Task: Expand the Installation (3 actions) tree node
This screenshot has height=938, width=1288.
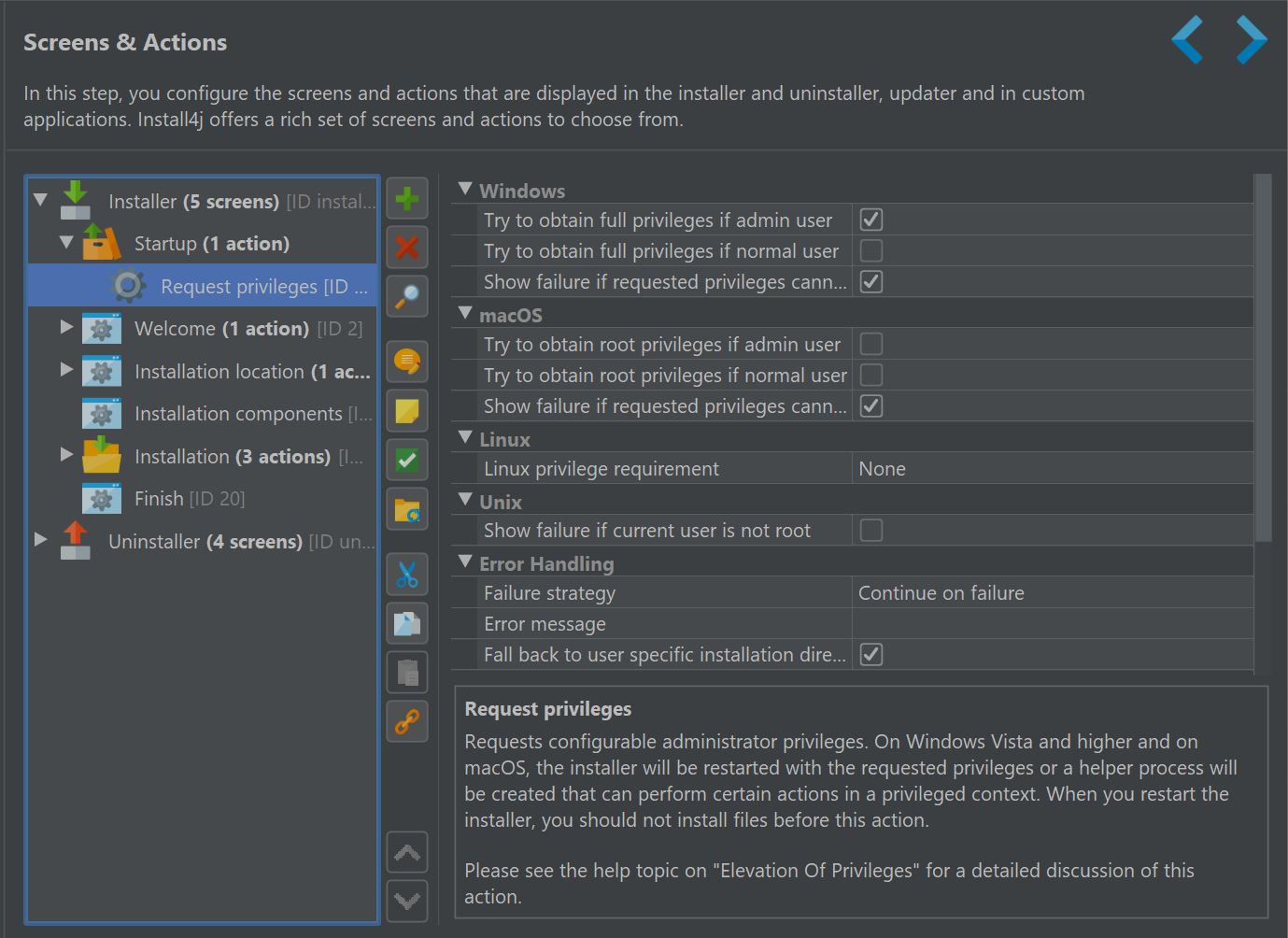Action: pyautogui.click(x=66, y=455)
